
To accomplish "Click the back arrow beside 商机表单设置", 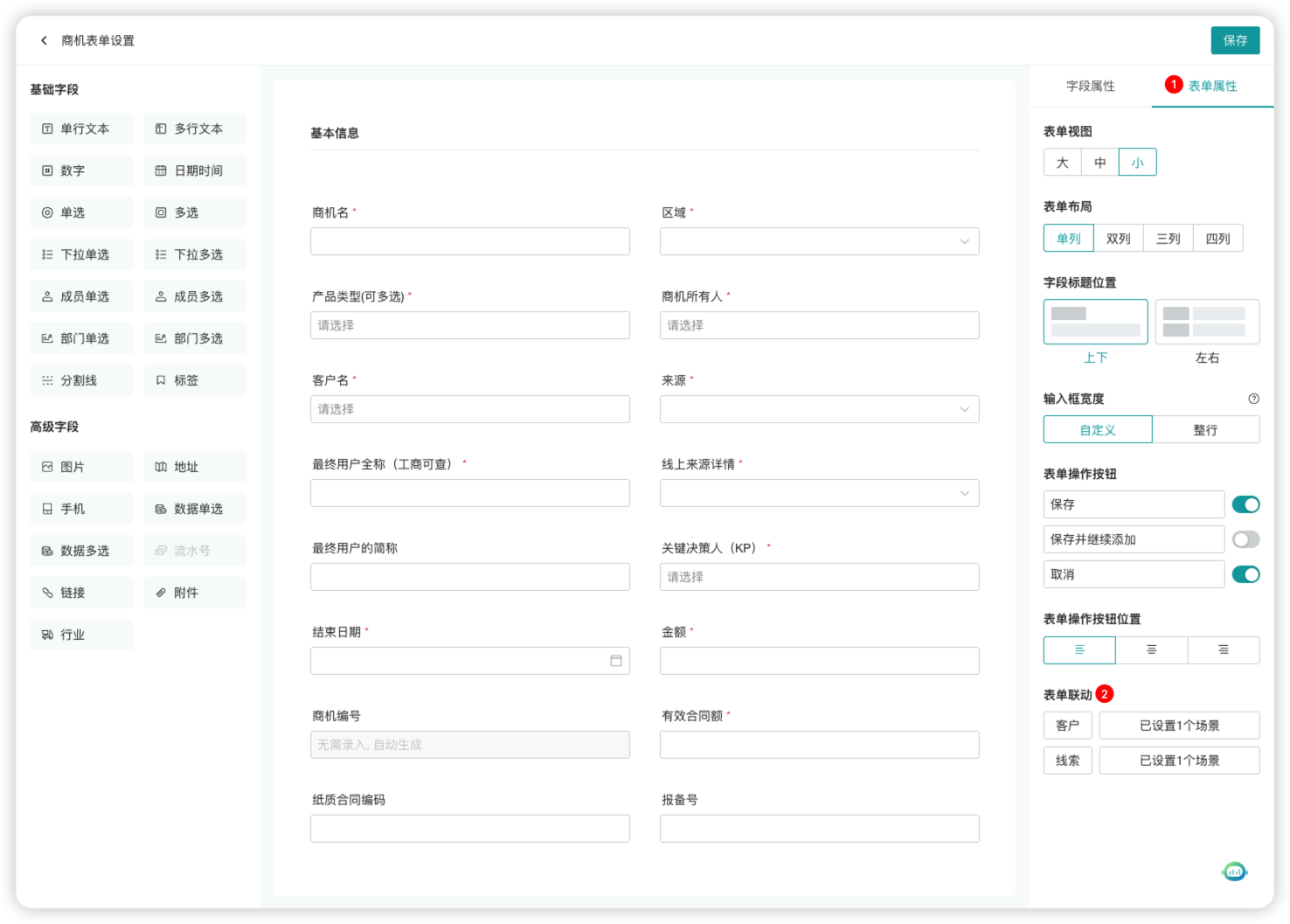I will pyautogui.click(x=44, y=40).
